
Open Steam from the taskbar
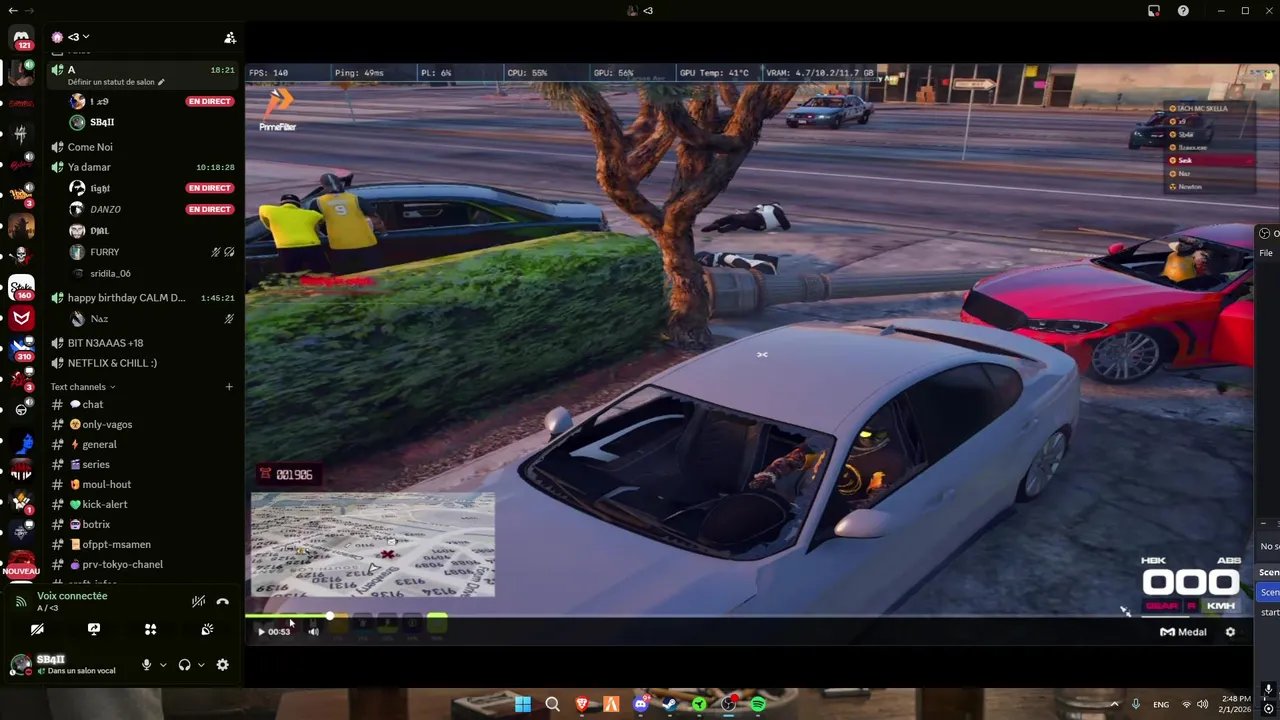point(670,704)
